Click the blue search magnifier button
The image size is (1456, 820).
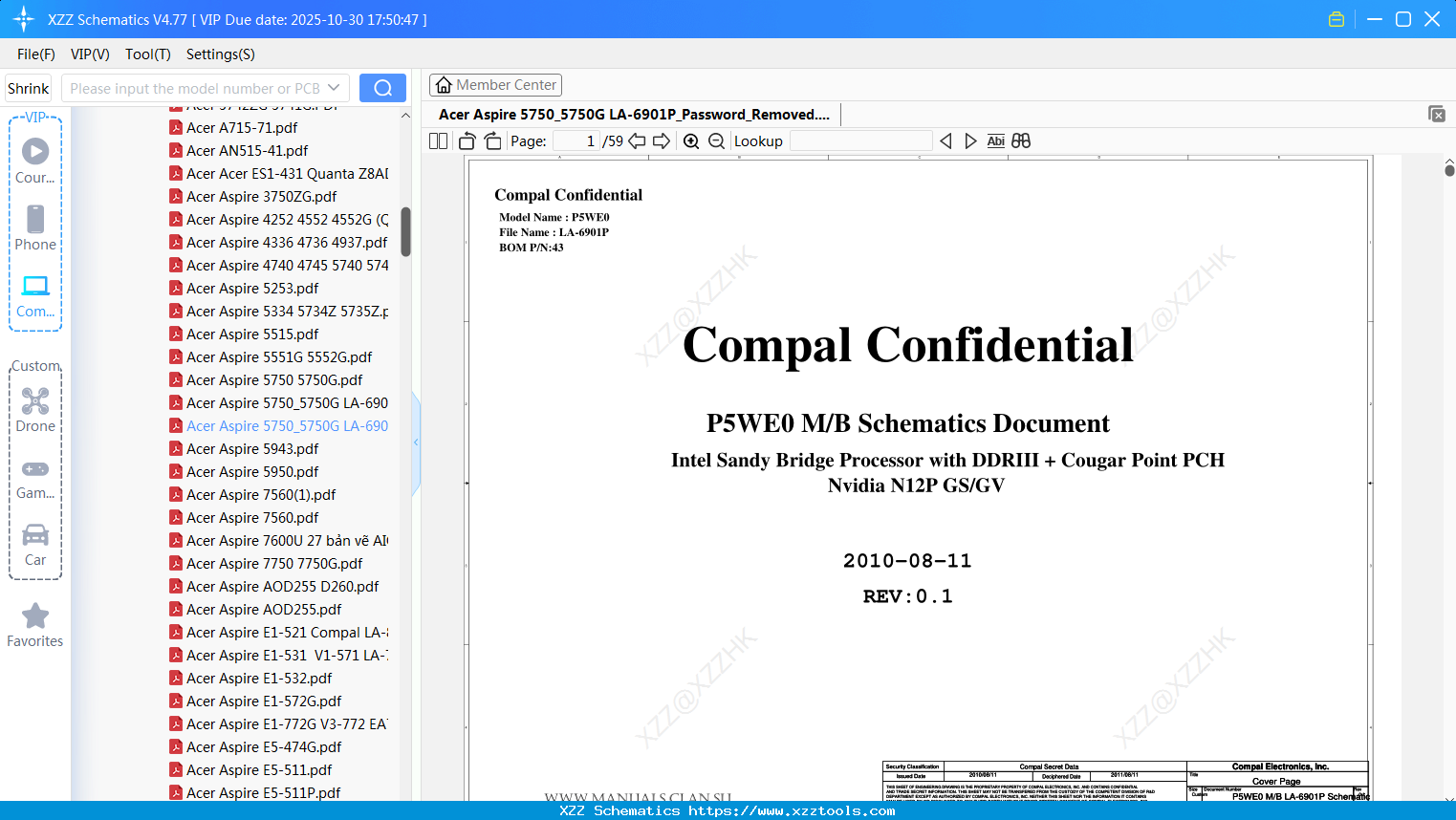[x=382, y=88]
